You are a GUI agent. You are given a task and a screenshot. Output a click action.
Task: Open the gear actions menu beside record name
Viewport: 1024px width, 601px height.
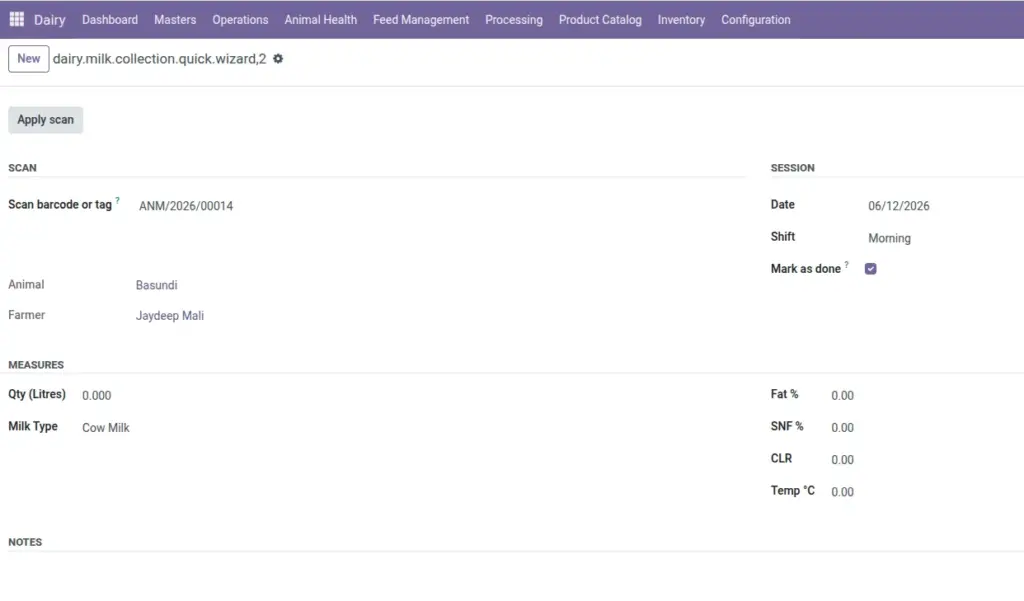(x=278, y=59)
